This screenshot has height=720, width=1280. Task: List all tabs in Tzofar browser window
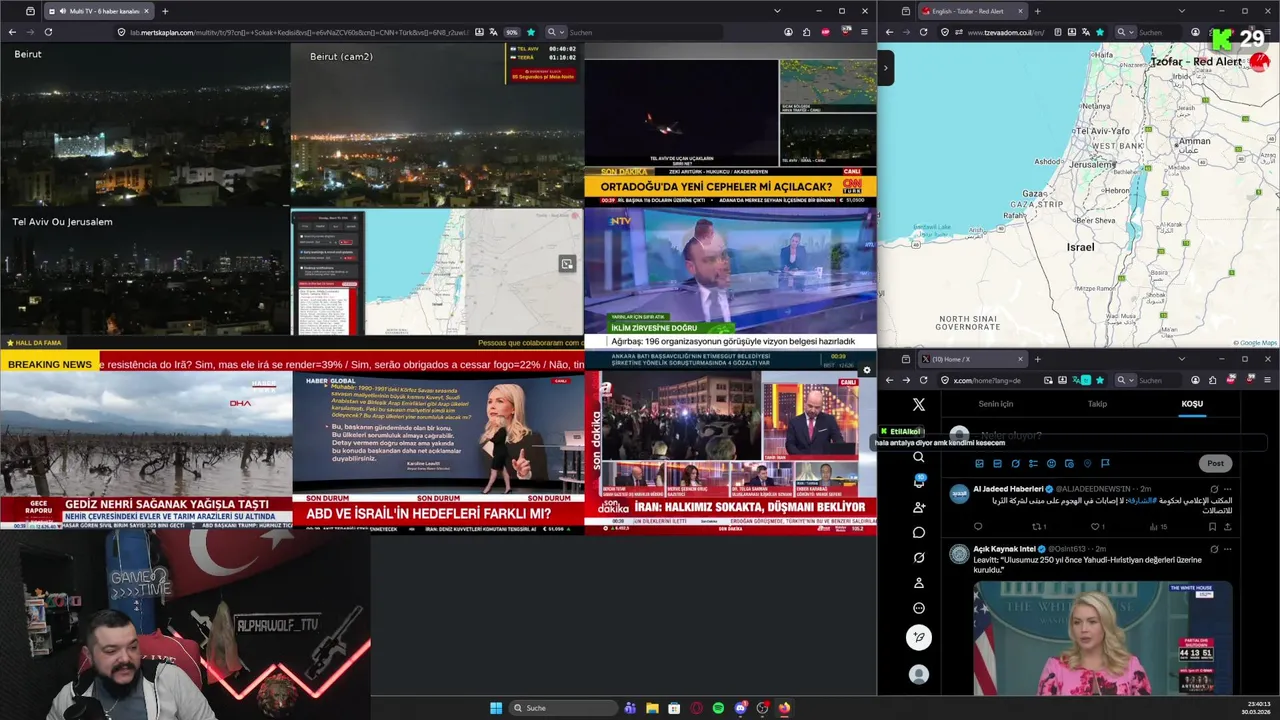pos(1181,11)
